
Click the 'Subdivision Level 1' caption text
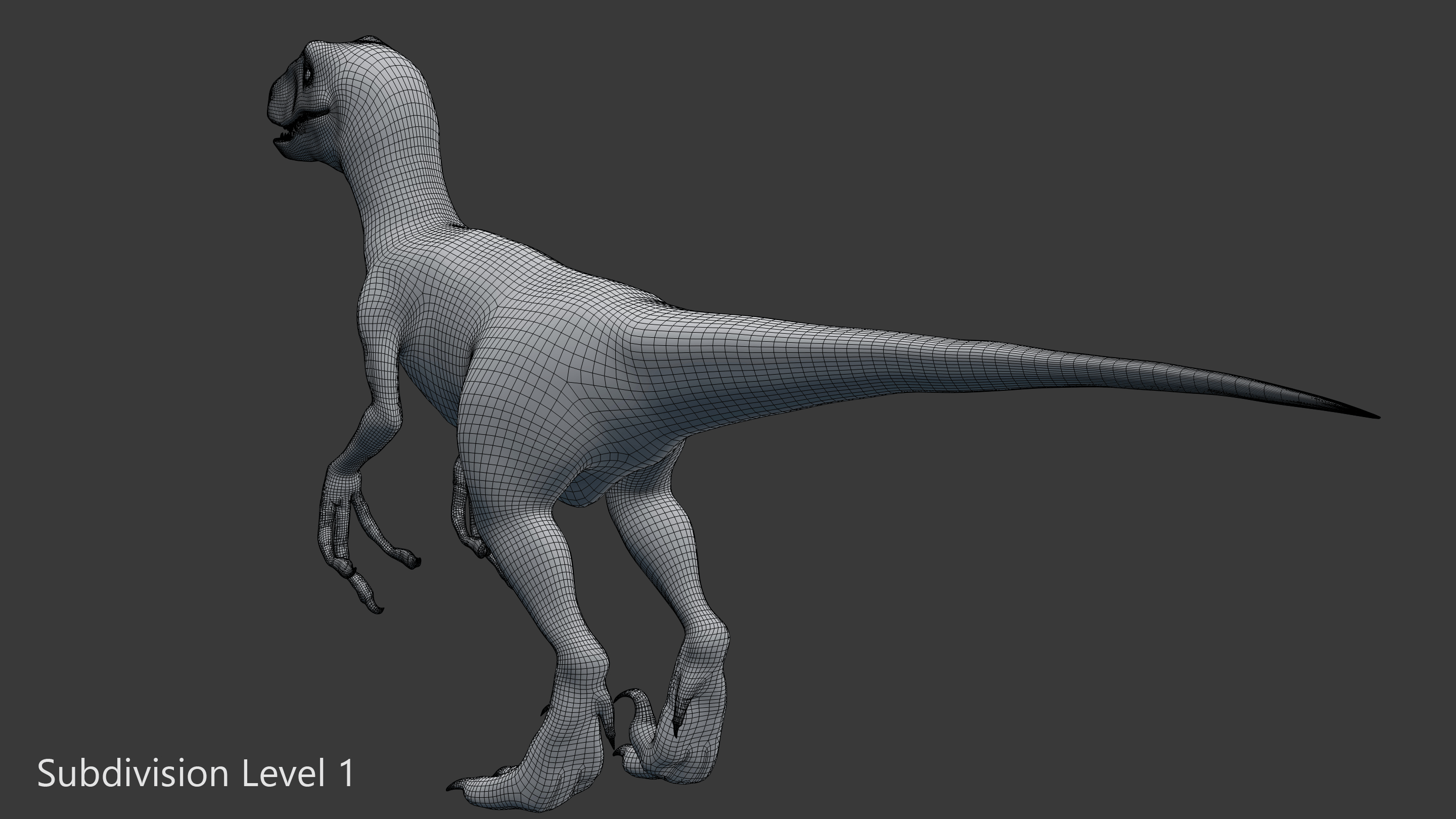point(196,773)
